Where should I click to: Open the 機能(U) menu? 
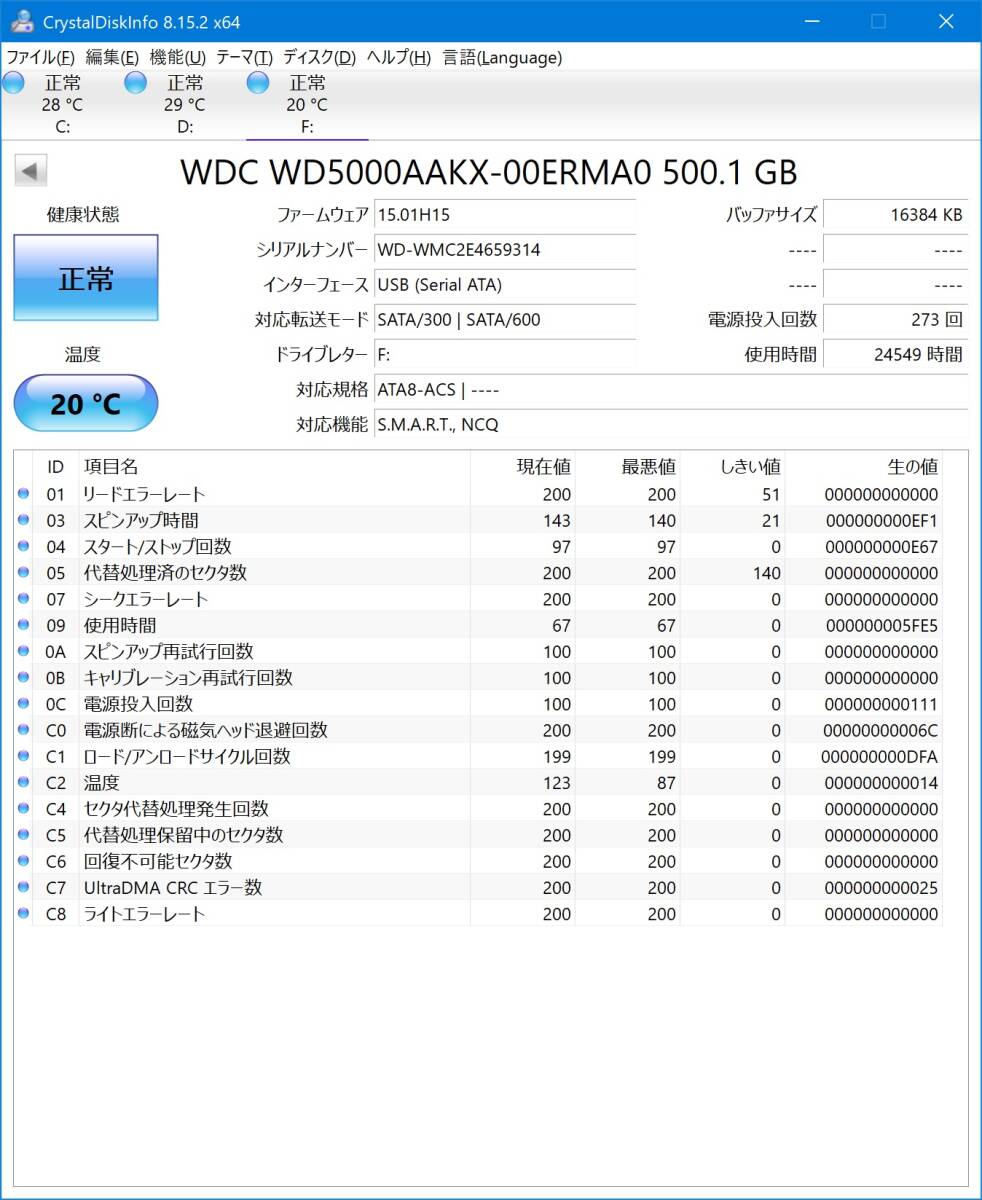click(178, 58)
